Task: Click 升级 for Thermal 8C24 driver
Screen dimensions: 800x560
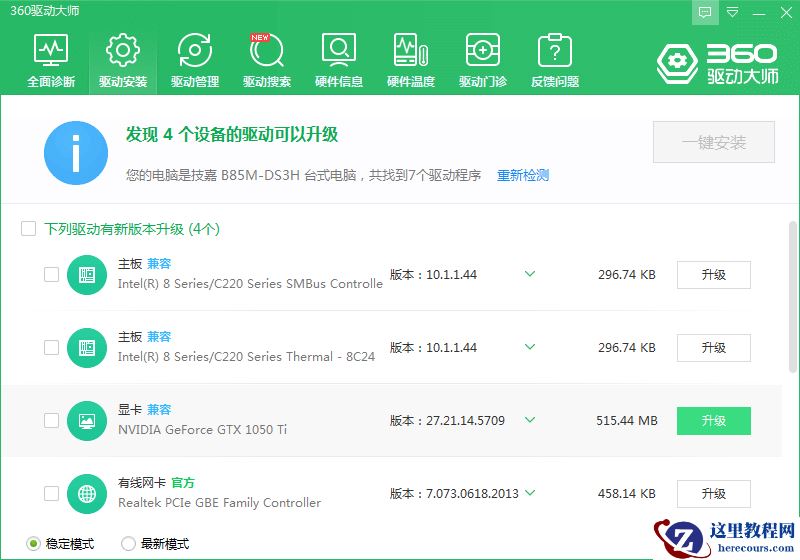Action: 714,348
